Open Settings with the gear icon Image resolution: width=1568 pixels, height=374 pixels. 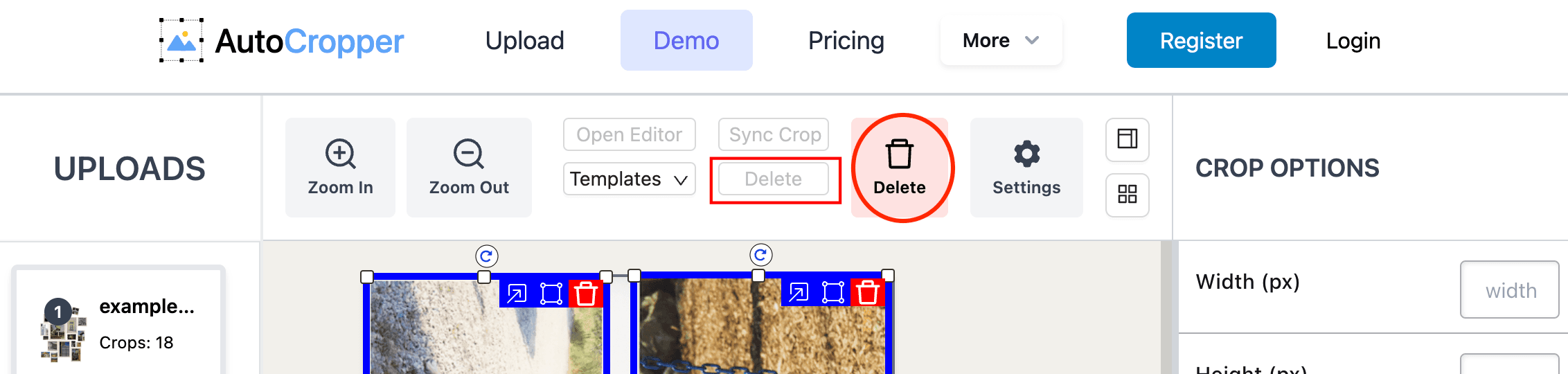[1026, 154]
